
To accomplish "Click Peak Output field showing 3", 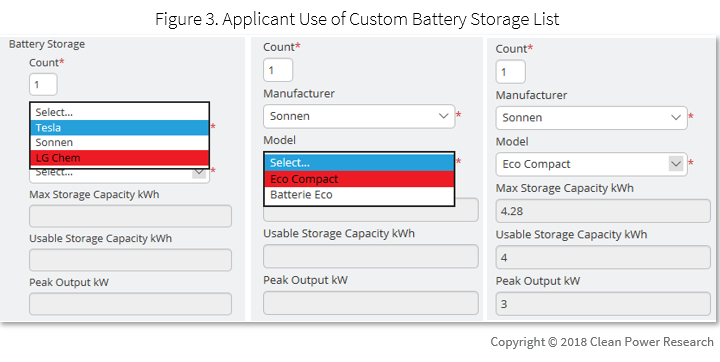I will click(x=603, y=304).
